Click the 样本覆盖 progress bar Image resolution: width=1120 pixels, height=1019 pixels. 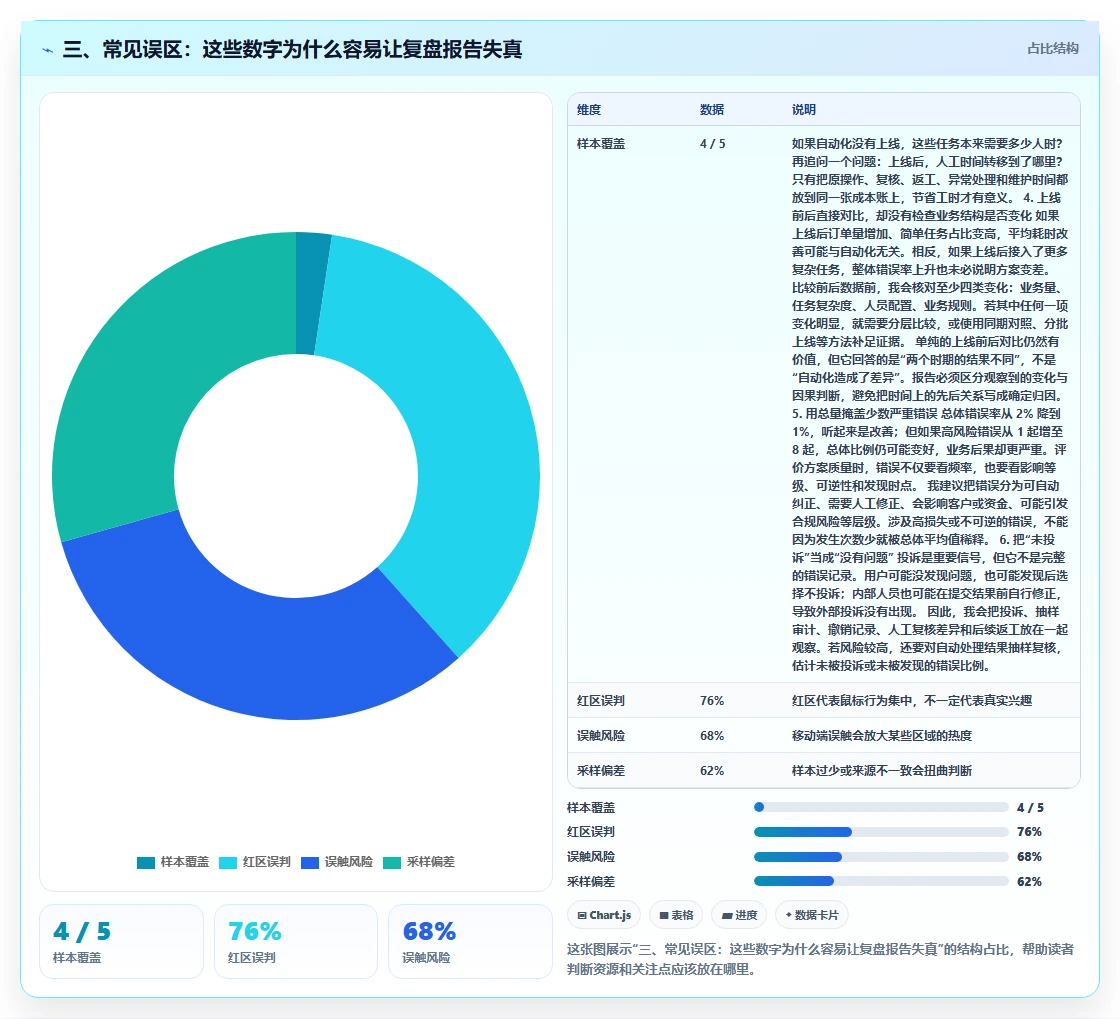coord(881,807)
